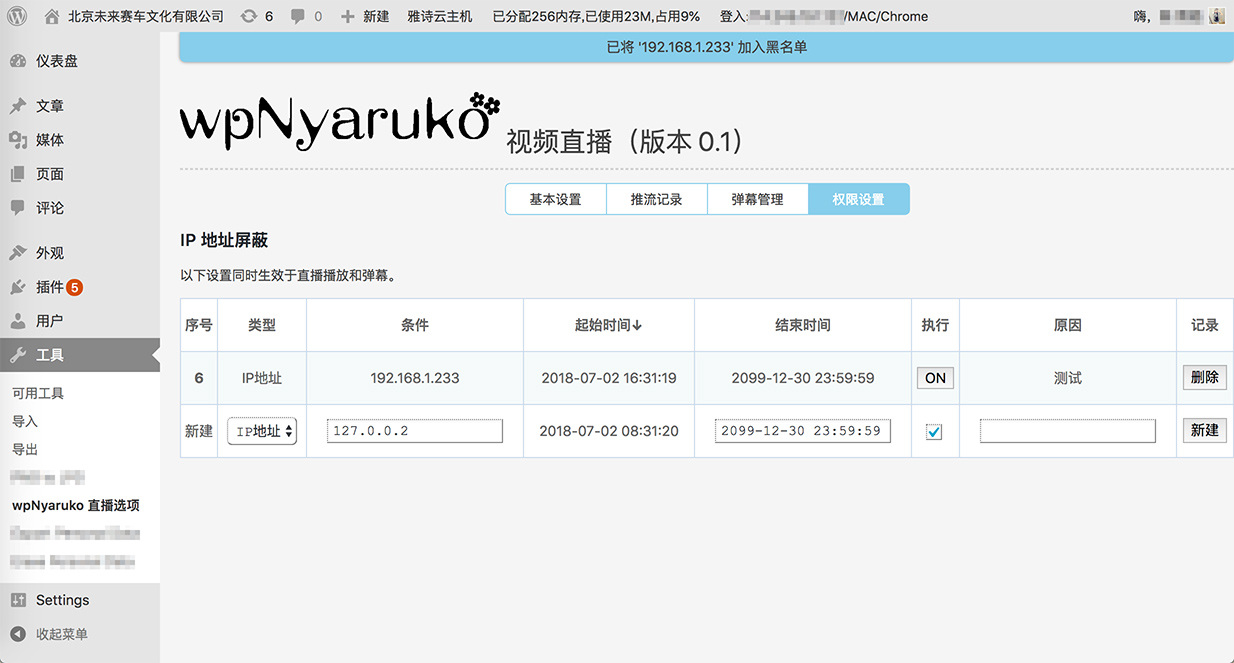Click the 192.168.1.233 condition cell
This screenshot has width=1234, height=663.
point(415,378)
